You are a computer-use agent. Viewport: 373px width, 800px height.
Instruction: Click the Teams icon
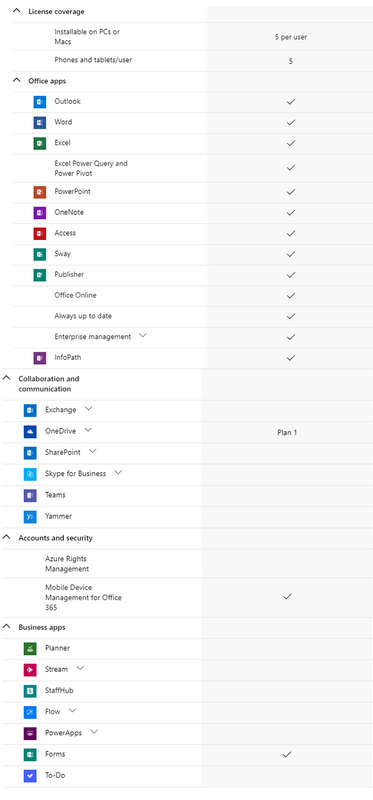pos(30,495)
